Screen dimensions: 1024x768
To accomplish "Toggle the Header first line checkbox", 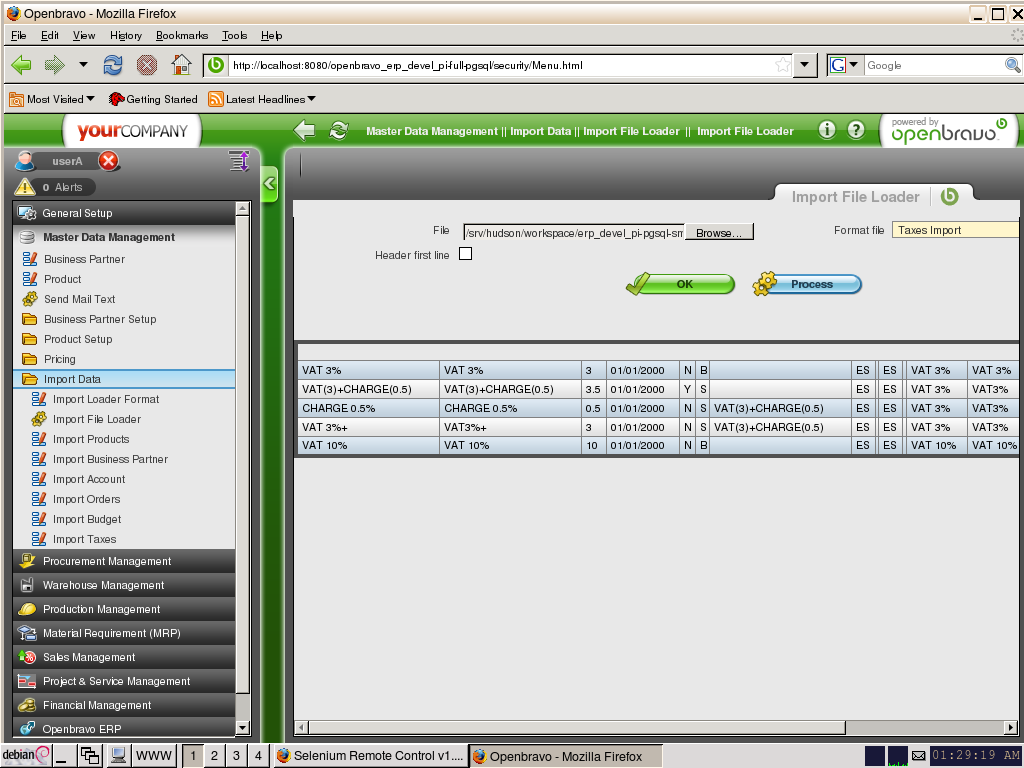I will [x=466, y=254].
